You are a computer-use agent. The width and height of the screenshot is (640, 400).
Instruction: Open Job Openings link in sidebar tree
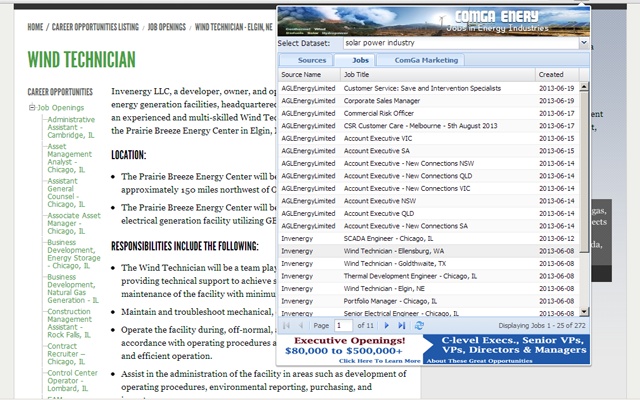(60, 107)
